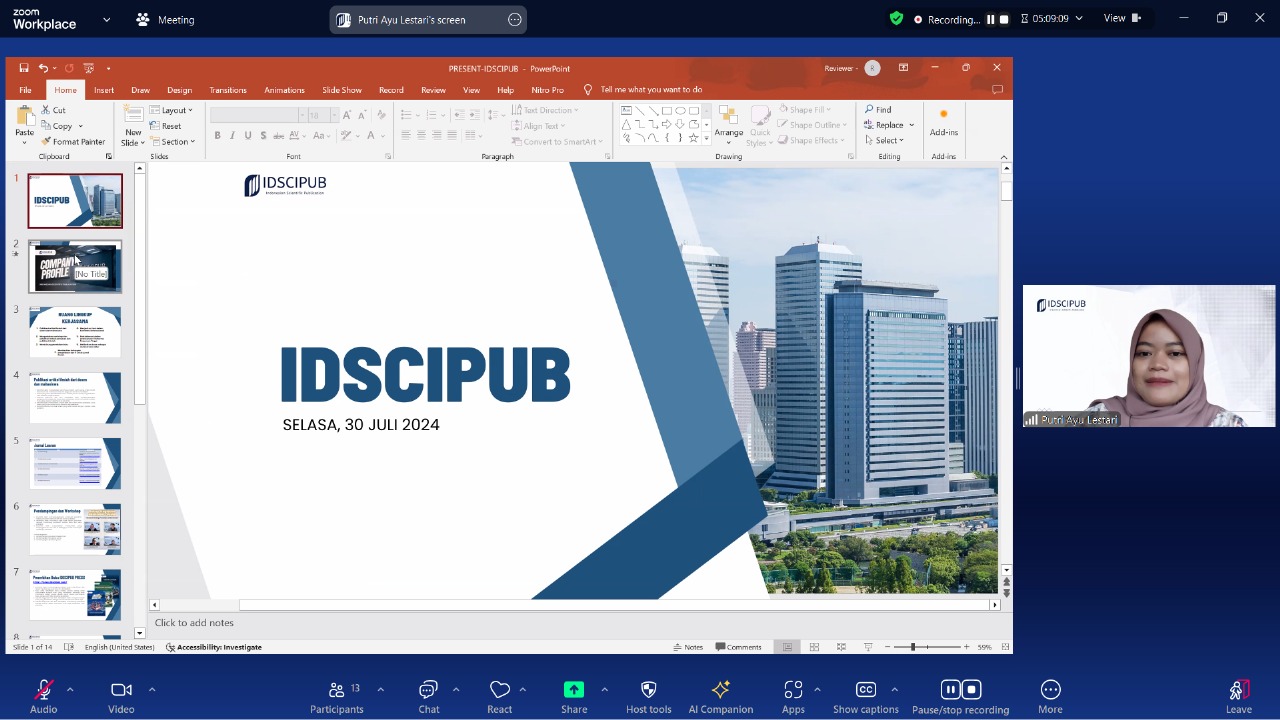Unmute microphone with Audio button
The width and height of the screenshot is (1280, 720).
(x=43, y=697)
